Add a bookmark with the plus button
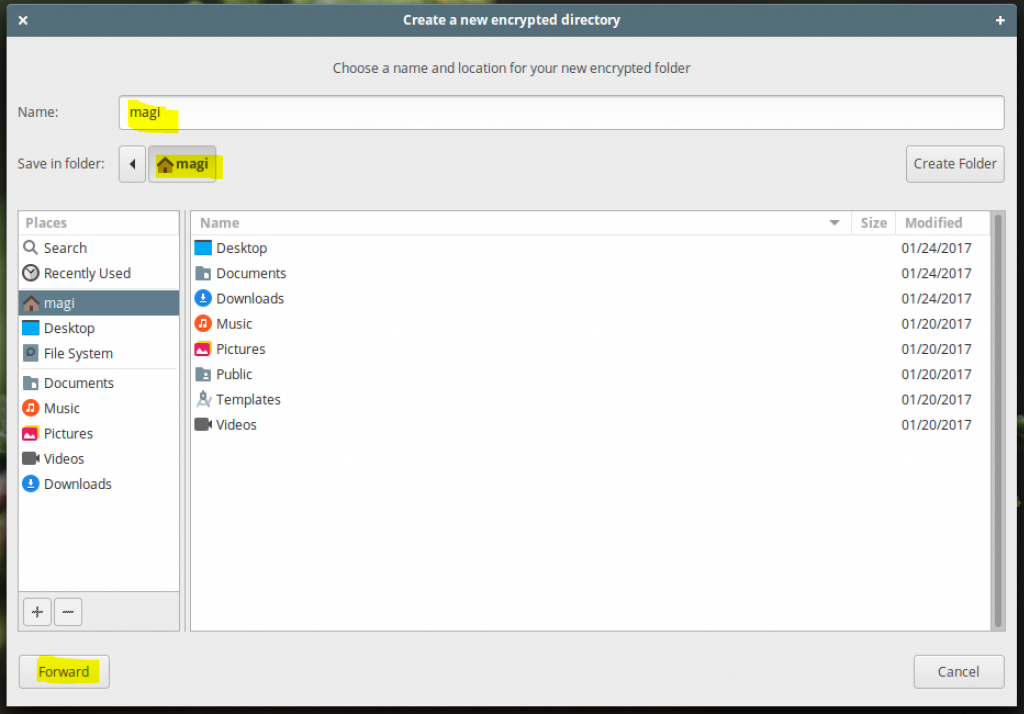The height and width of the screenshot is (714, 1024). coord(37,611)
